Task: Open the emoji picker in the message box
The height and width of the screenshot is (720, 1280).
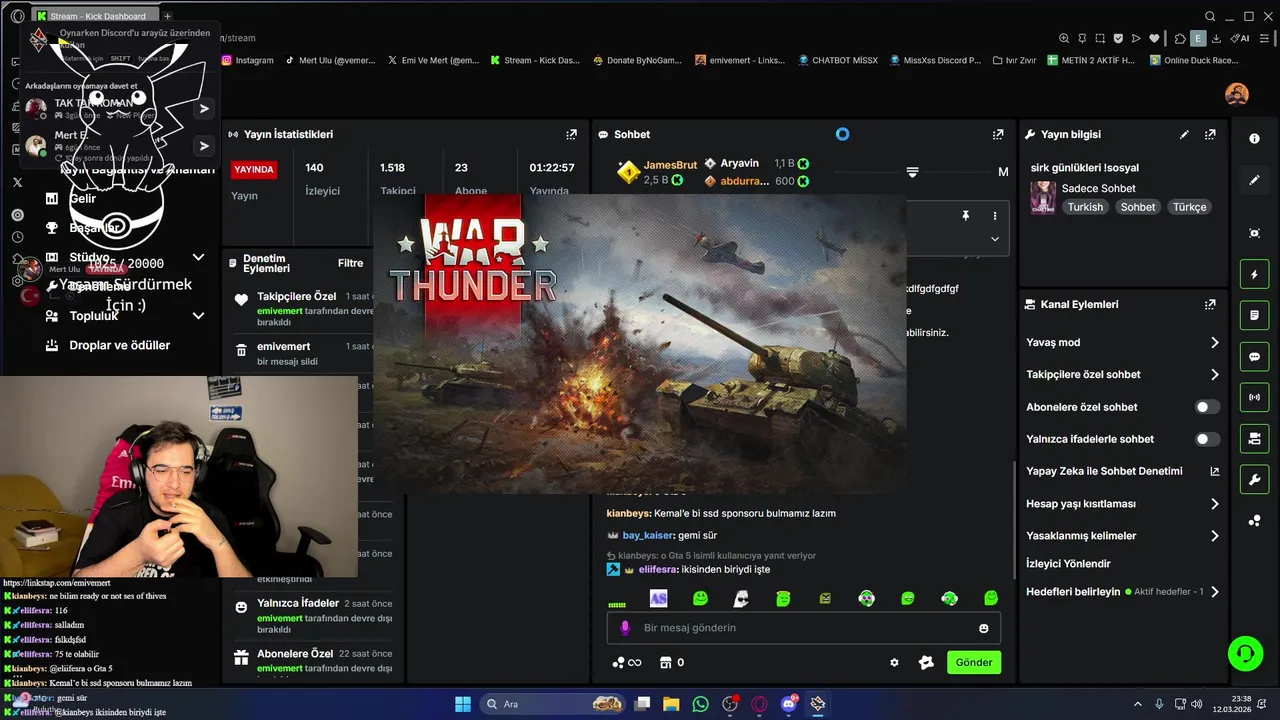Action: point(984,628)
